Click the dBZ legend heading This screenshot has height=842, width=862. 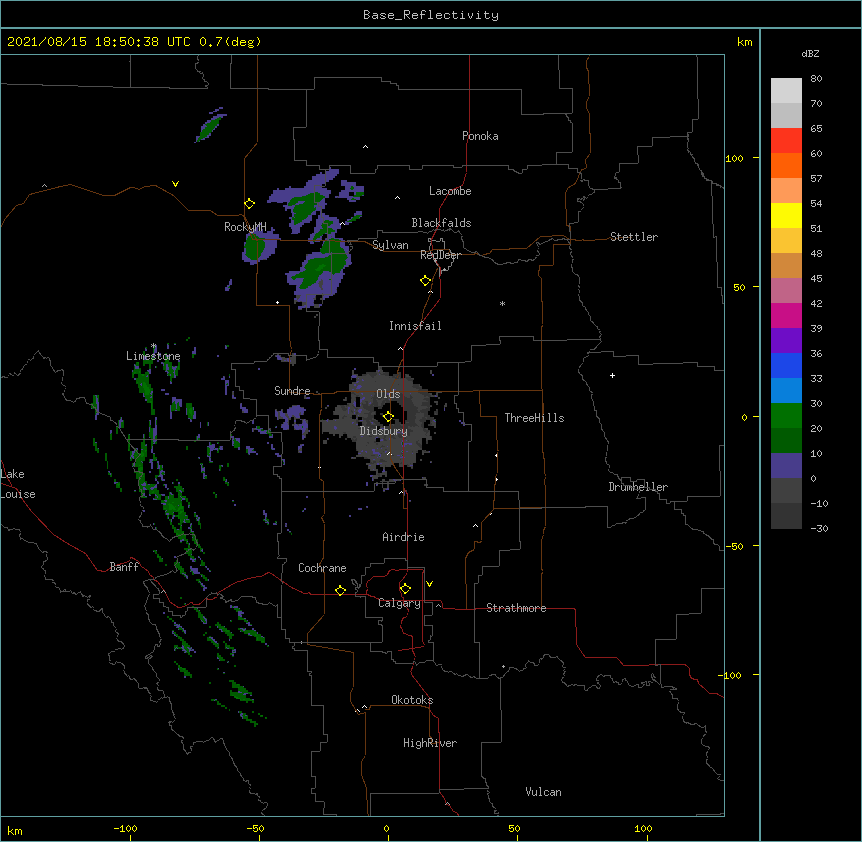[810, 53]
